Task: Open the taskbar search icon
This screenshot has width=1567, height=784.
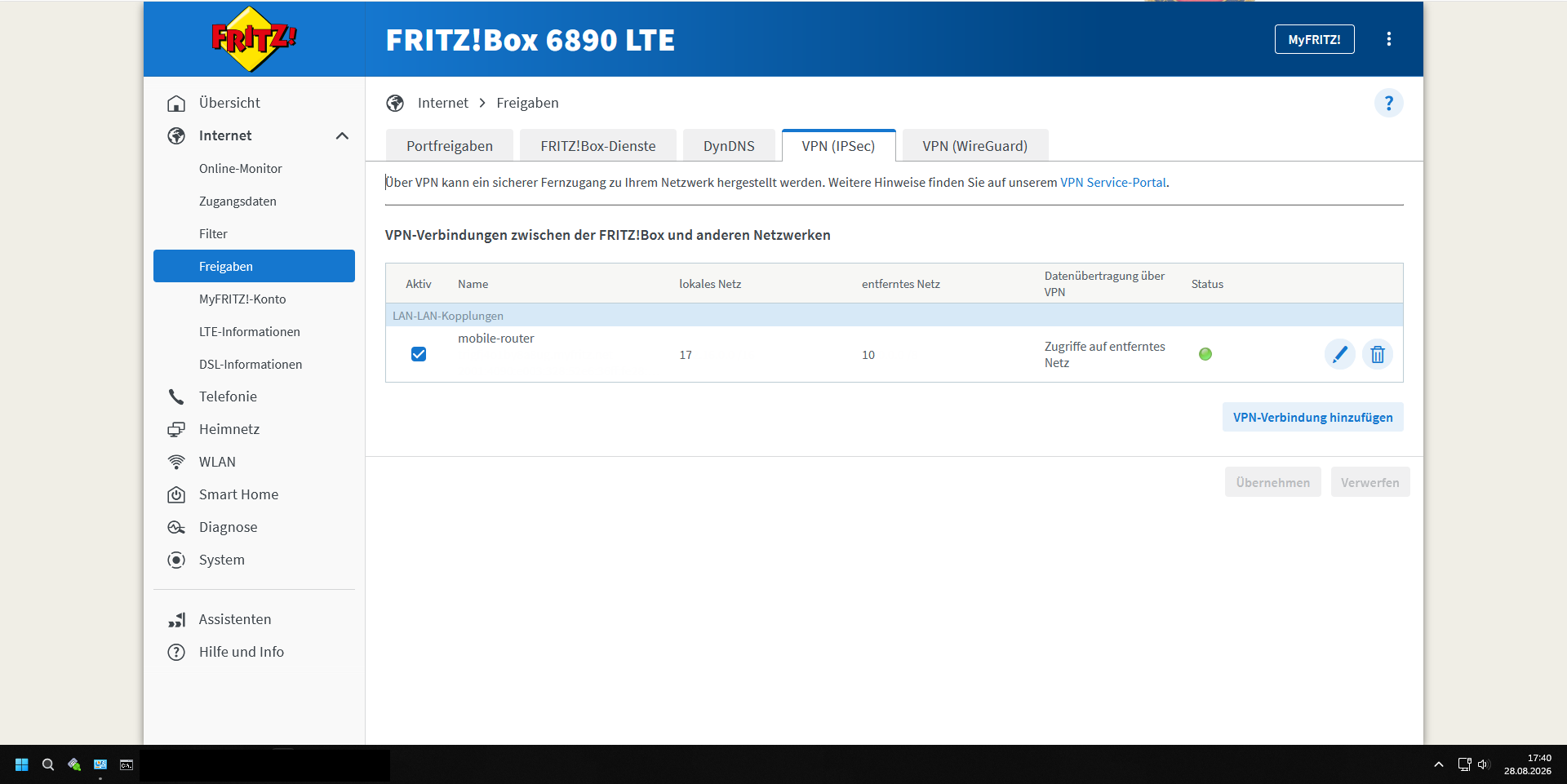Action: pos(48,764)
